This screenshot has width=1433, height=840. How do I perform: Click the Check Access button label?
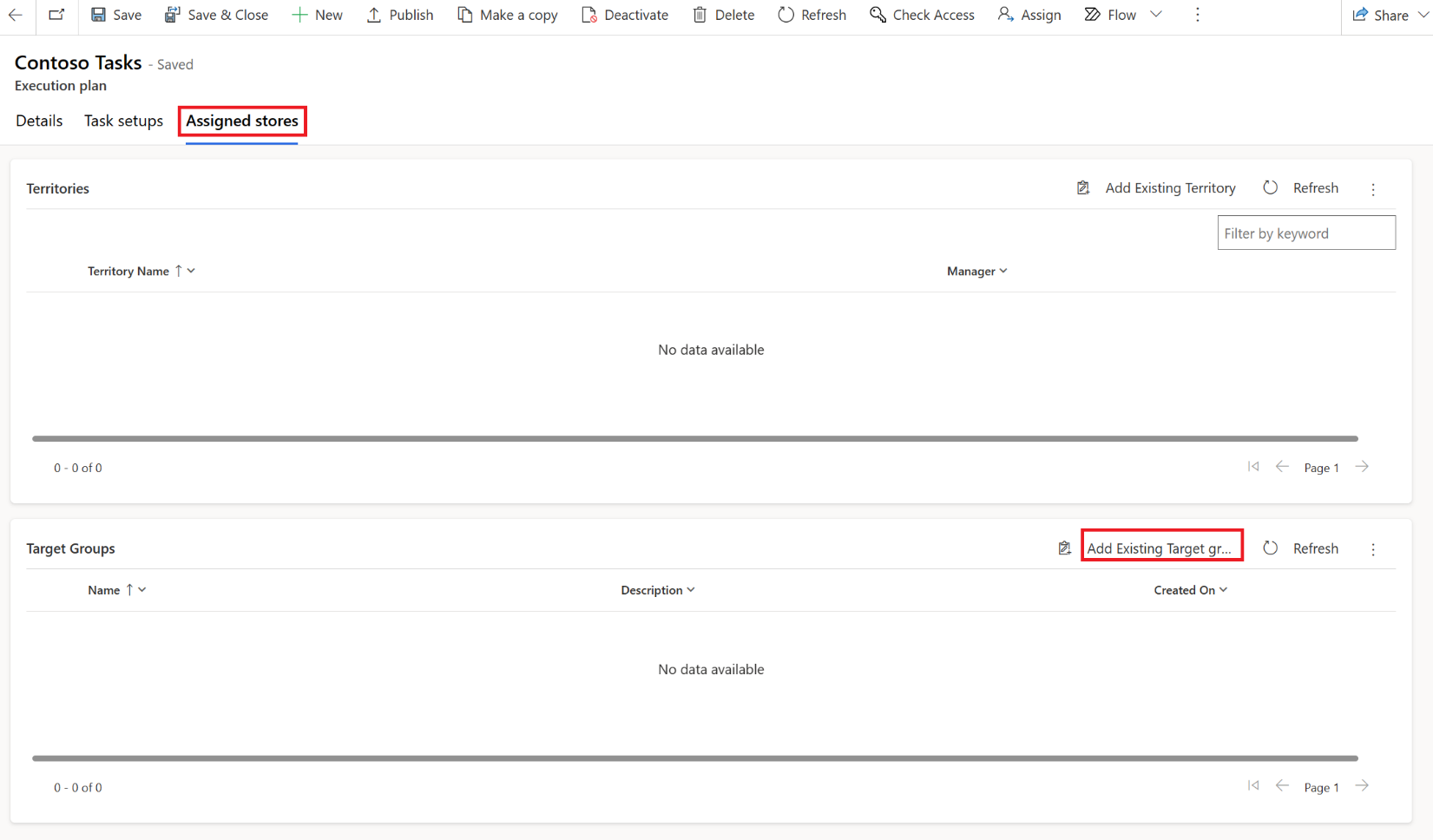pyautogui.click(x=934, y=15)
